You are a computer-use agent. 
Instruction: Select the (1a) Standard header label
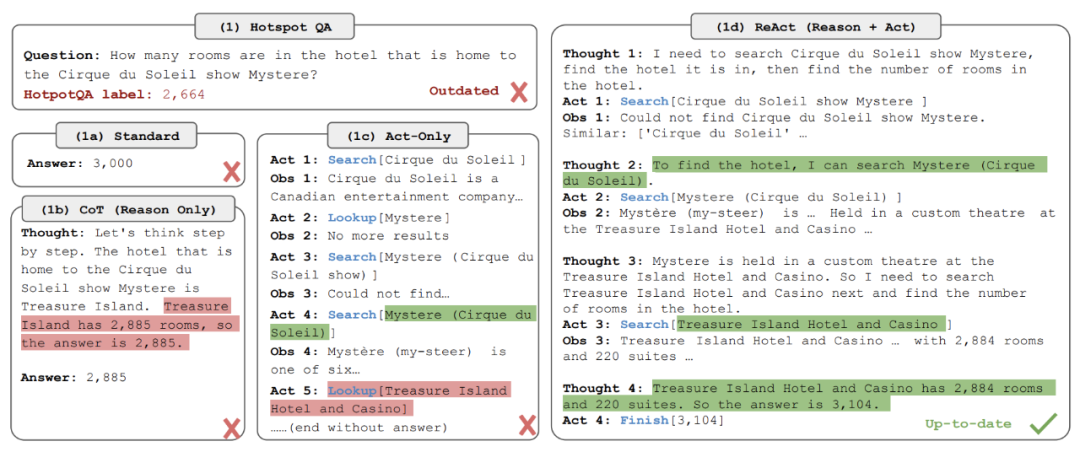[128, 136]
